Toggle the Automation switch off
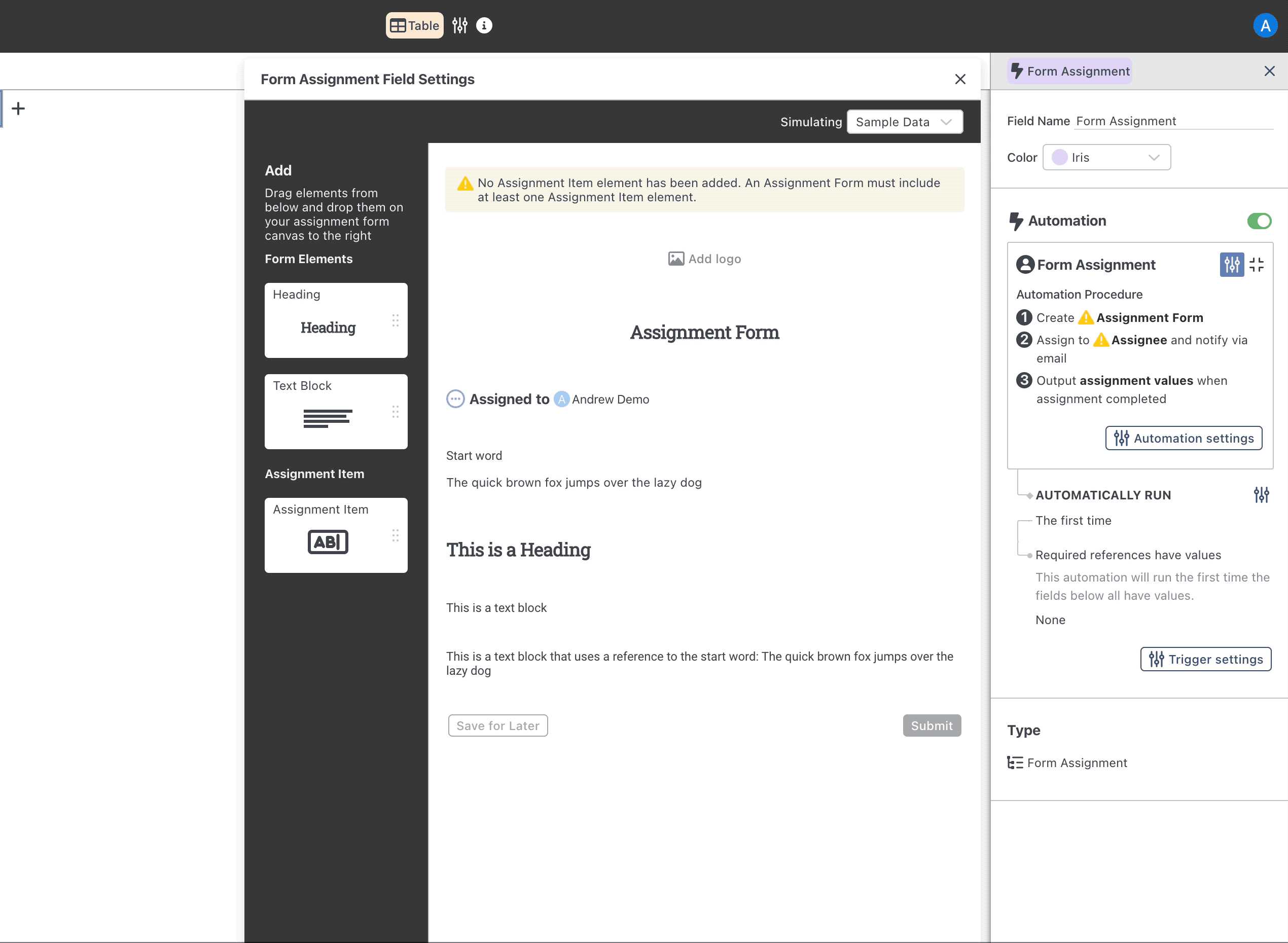Screen dimensions: 1288x943 point(1259,221)
